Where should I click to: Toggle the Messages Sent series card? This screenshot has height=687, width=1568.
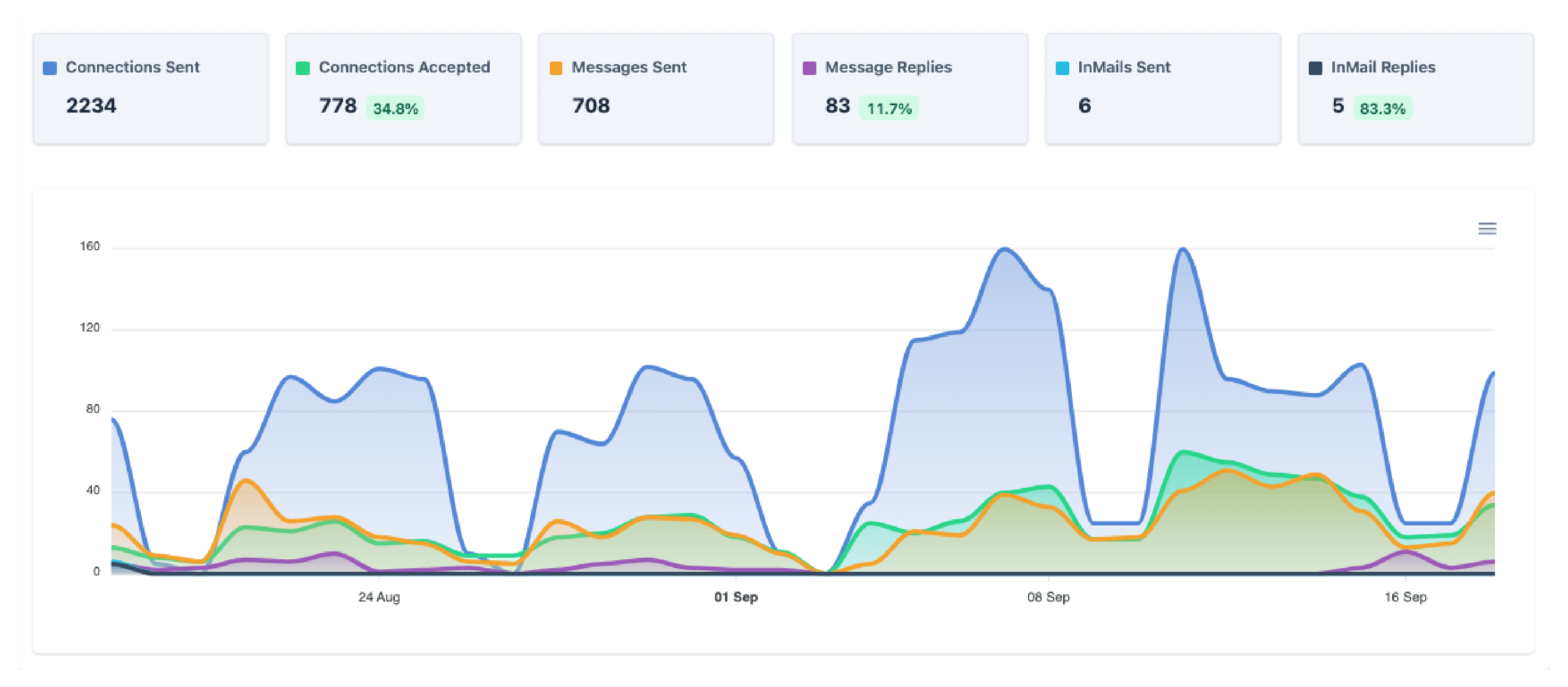656,89
